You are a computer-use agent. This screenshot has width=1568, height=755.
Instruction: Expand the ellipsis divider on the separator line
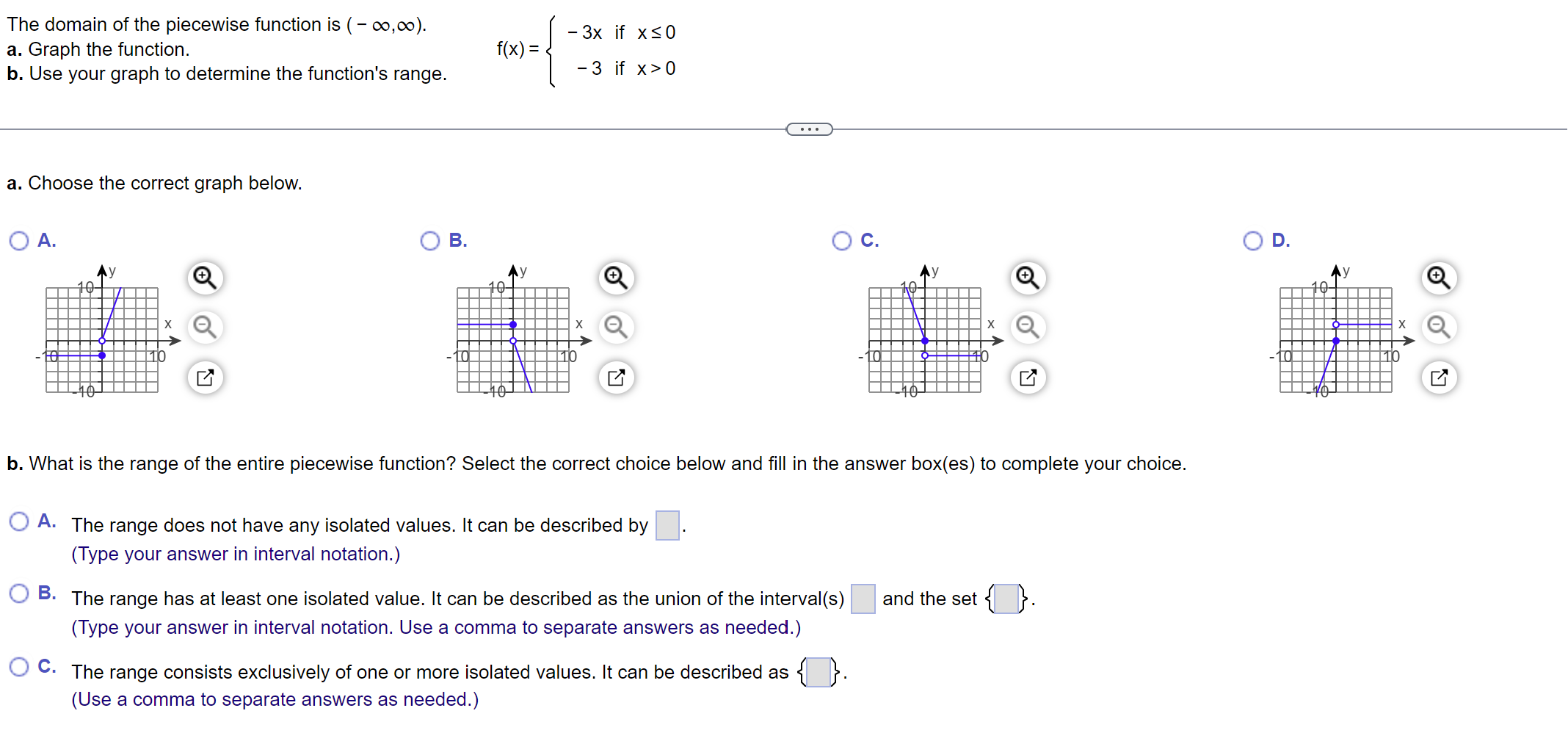point(809,129)
